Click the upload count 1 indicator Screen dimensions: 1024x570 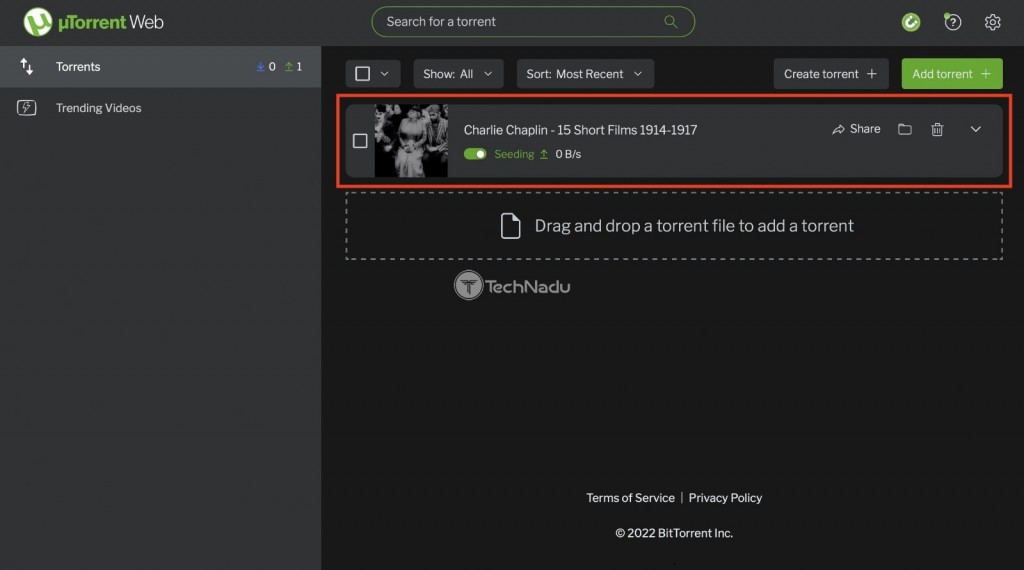point(293,67)
